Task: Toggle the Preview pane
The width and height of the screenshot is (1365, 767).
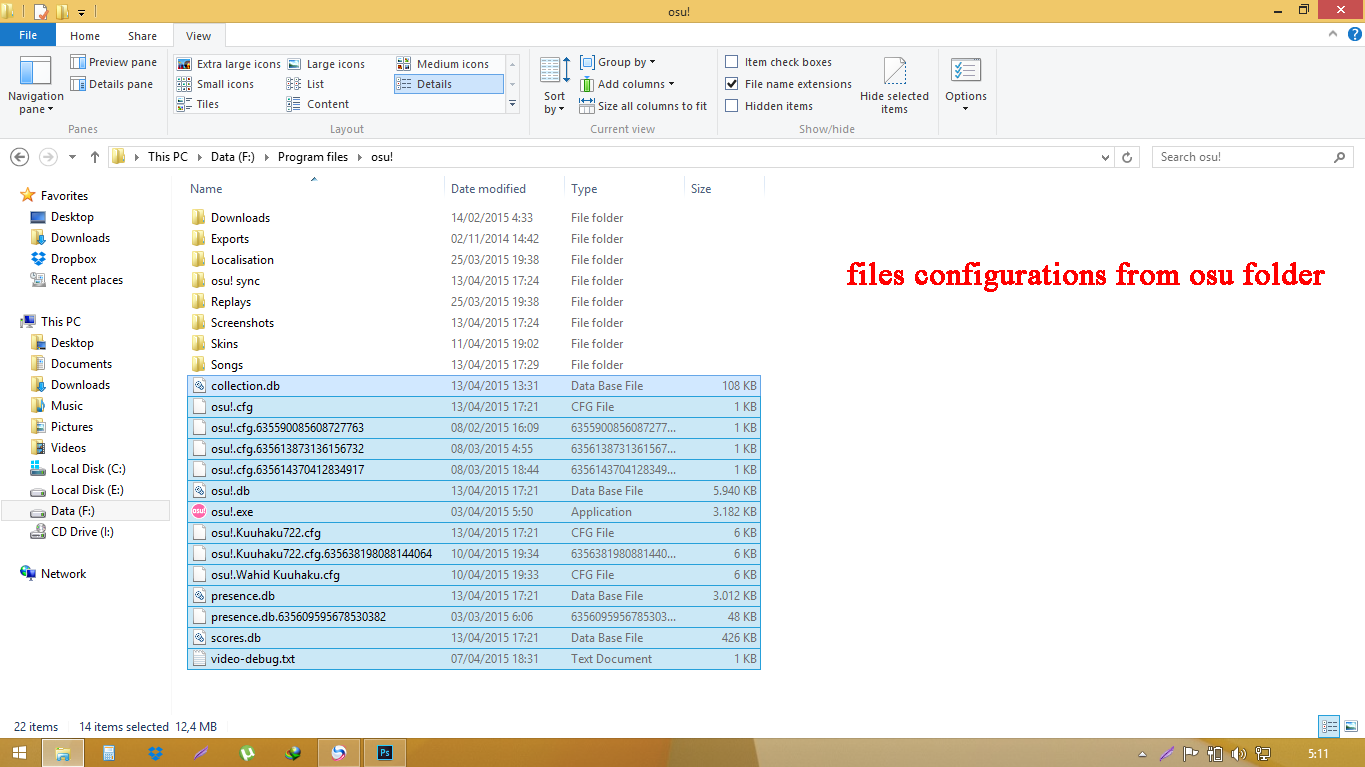Action: click(113, 62)
